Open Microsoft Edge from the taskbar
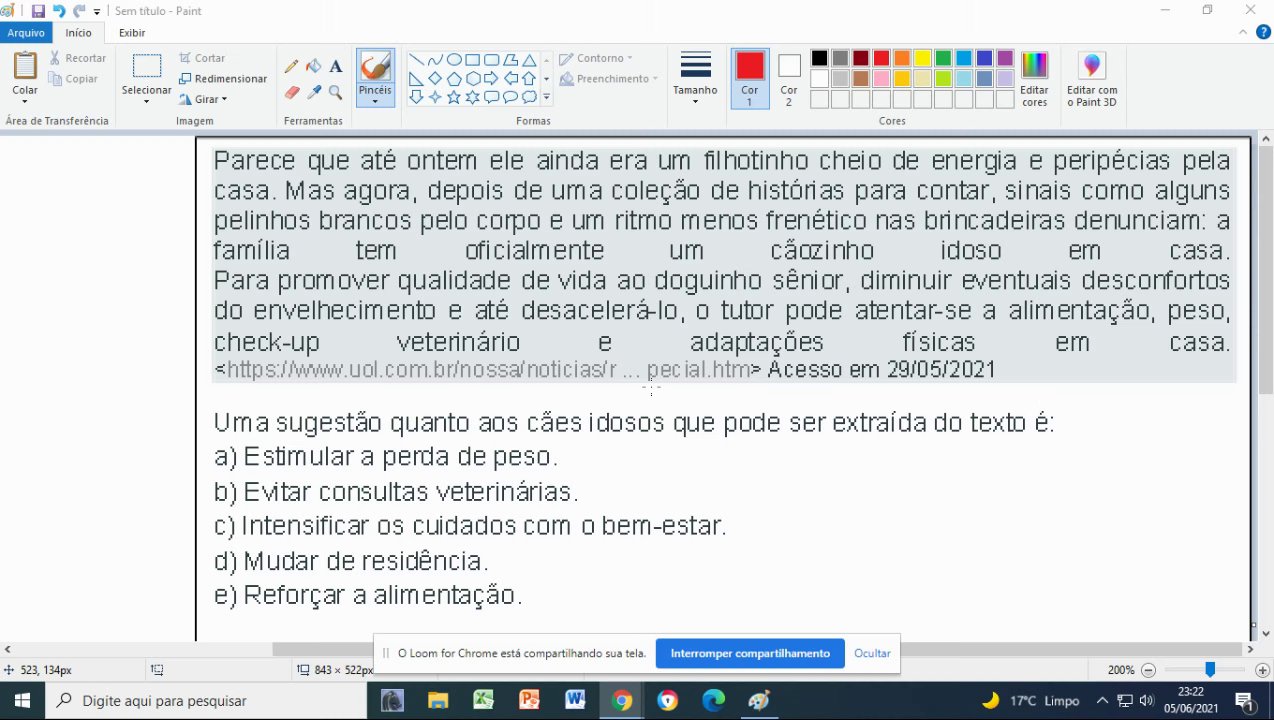 (713, 701)
